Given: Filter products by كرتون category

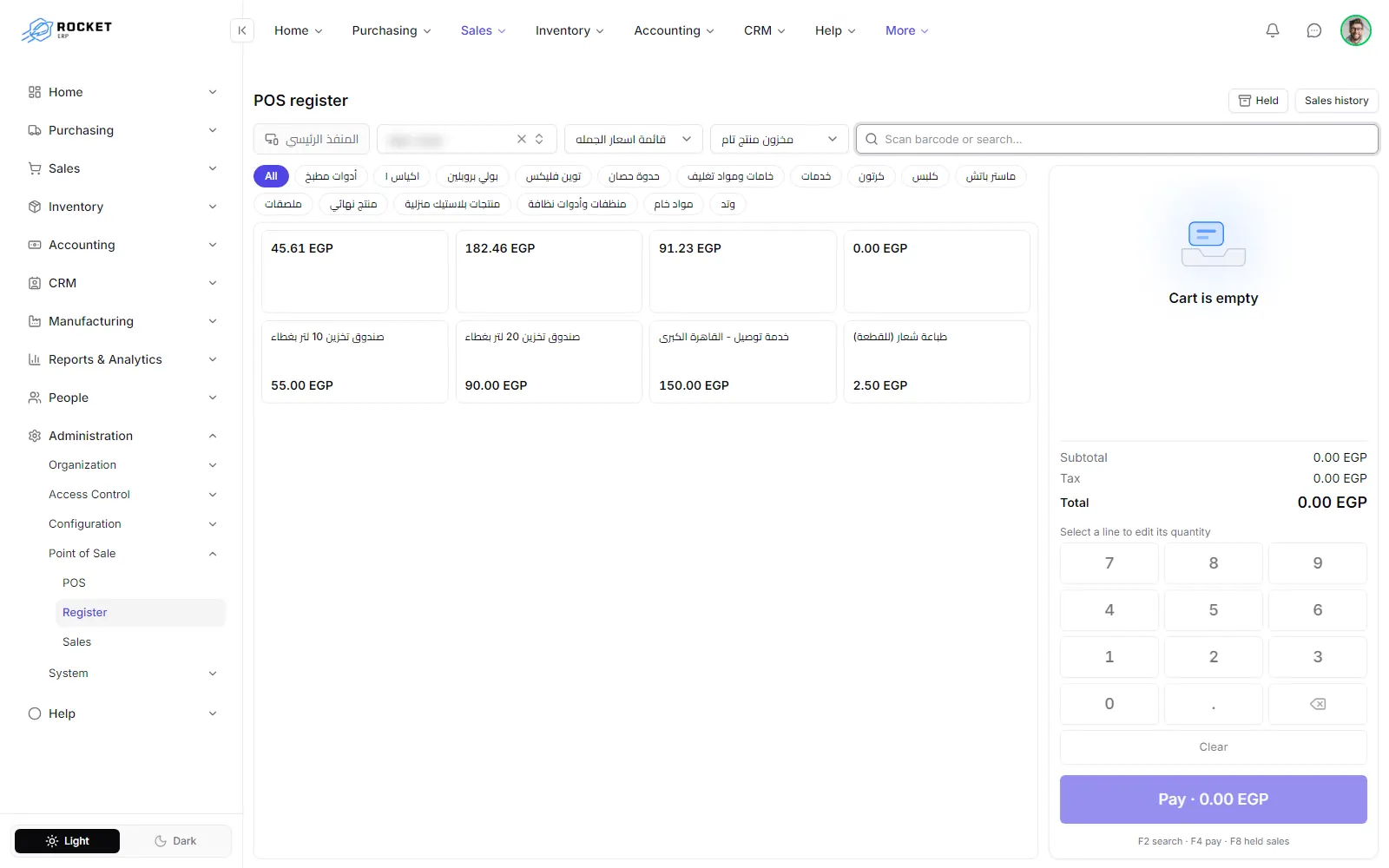Looking at the screenshot, I should (872, 176).
